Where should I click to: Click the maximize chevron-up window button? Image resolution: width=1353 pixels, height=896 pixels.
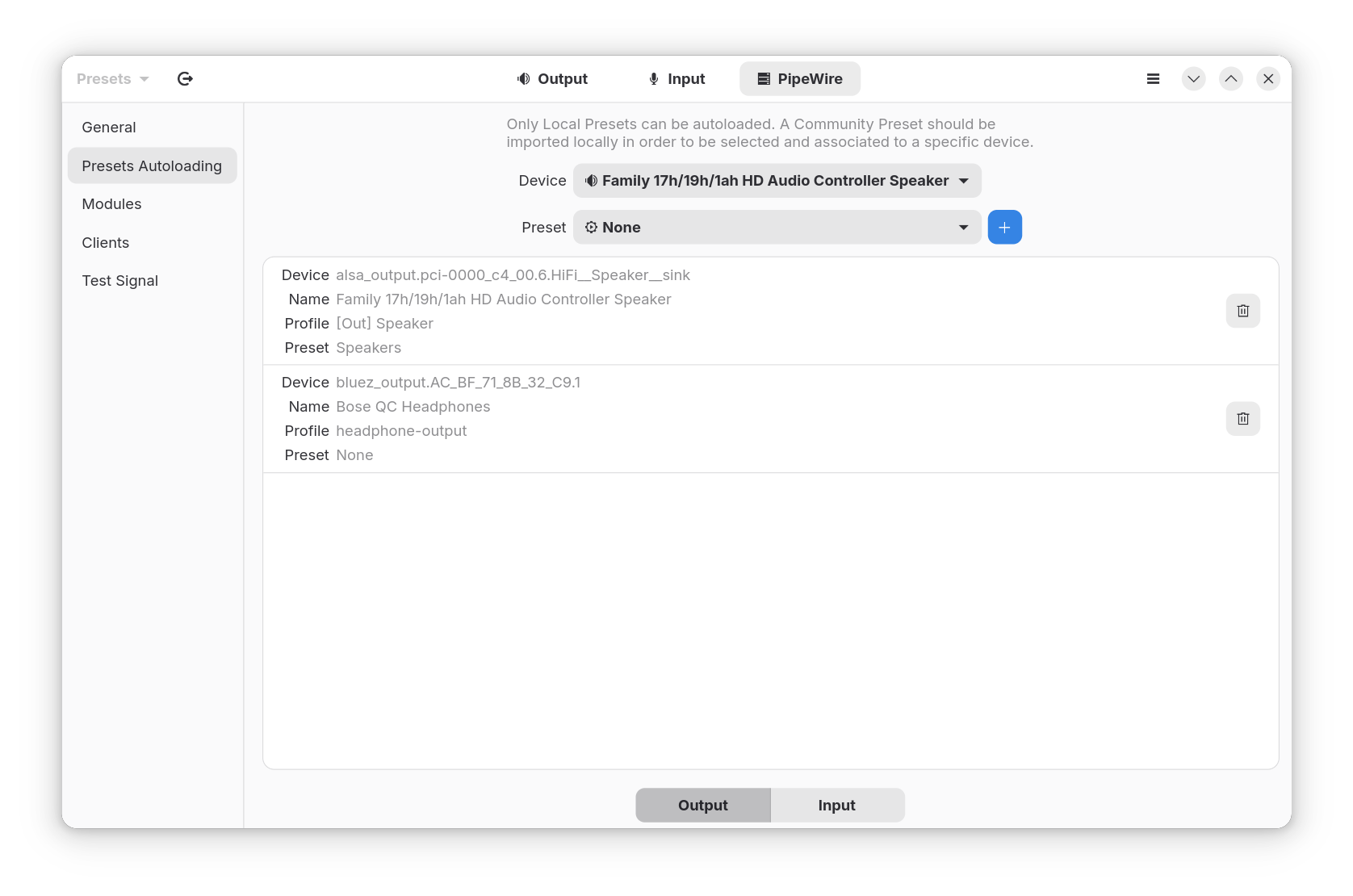tap(1230, 79)
